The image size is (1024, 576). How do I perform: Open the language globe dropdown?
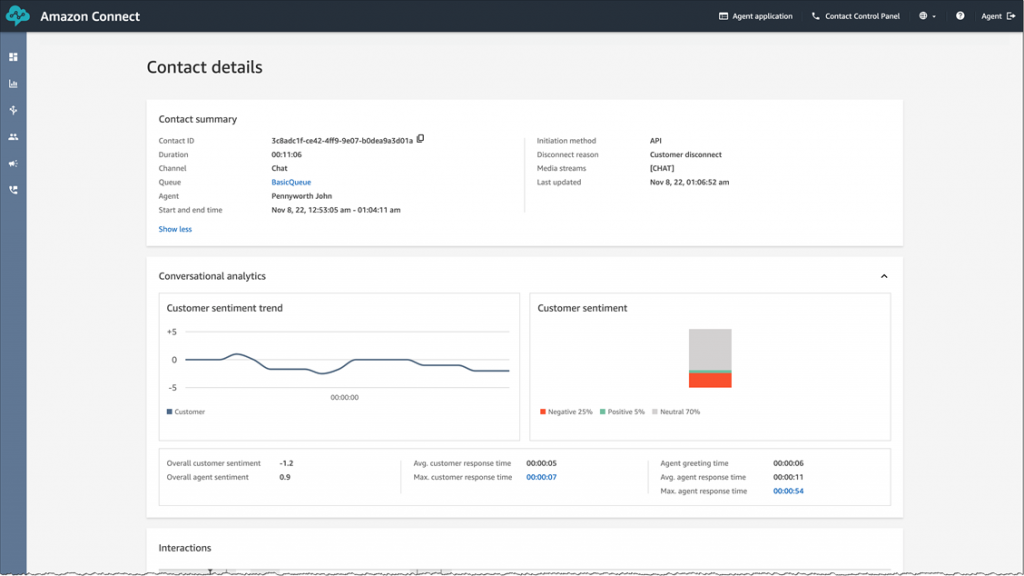coord(926,16)
